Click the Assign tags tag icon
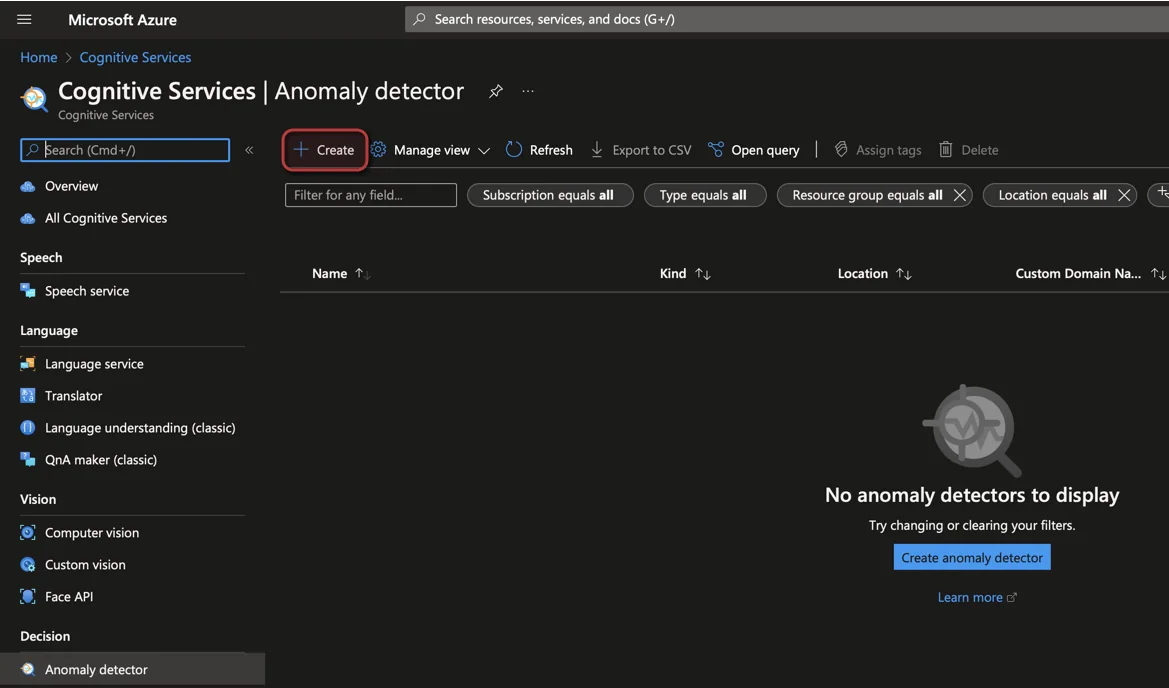 coord(841,150)
